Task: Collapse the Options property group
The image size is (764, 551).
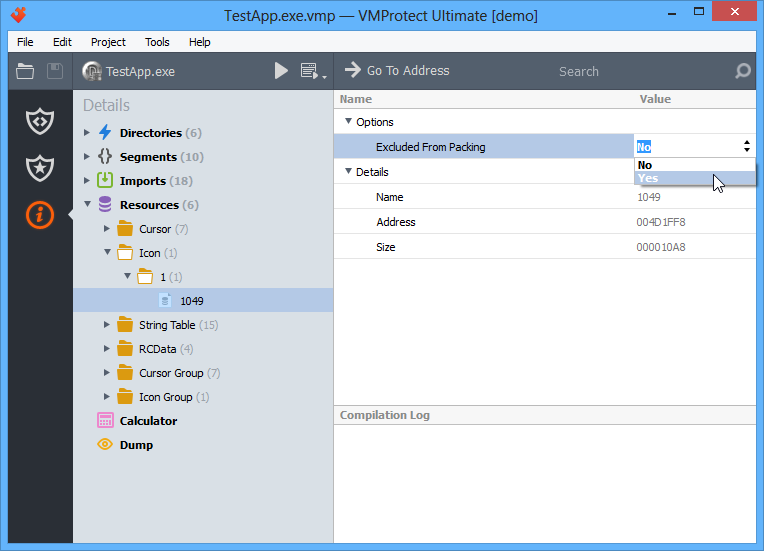Action: [348, 121]
